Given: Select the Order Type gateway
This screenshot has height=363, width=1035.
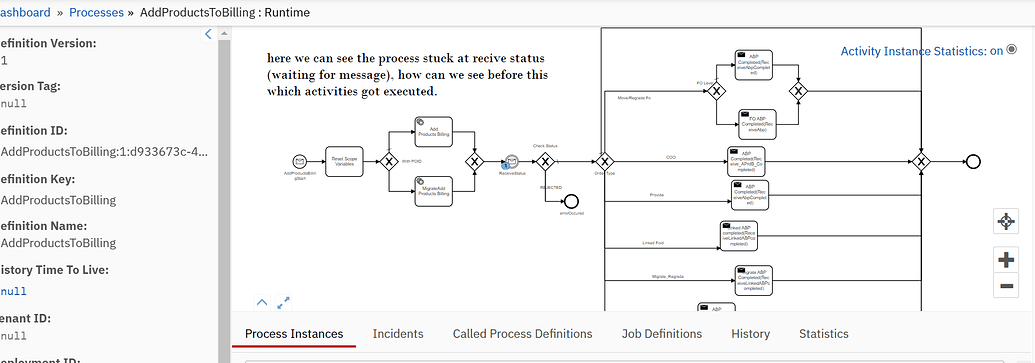Looking at the screenshot, I should [605, 161].
